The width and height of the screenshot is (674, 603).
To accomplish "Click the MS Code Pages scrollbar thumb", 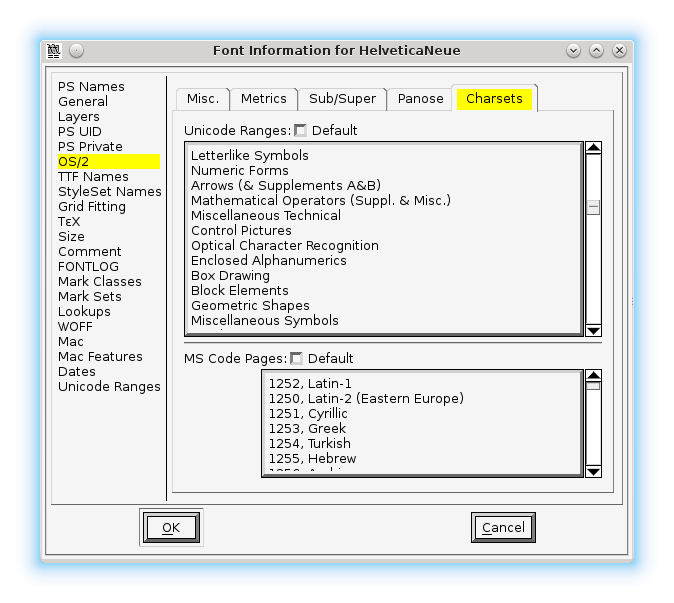I will pyautogui.click(x=594, y=386).
